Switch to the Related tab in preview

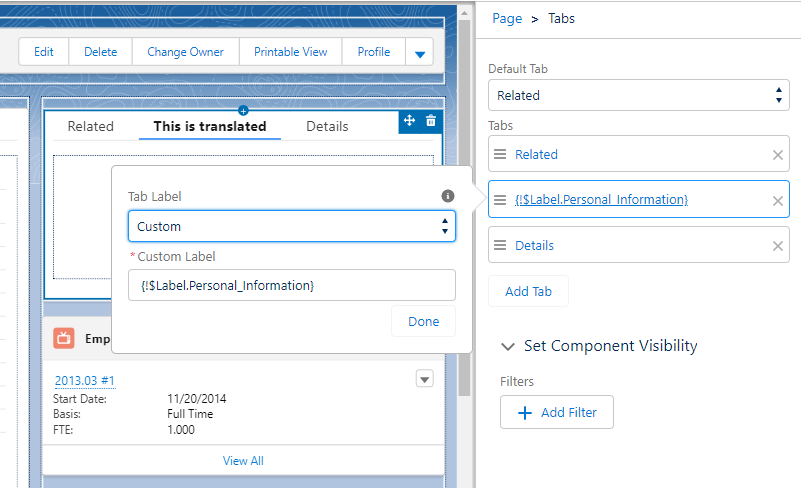click(90, 126)
